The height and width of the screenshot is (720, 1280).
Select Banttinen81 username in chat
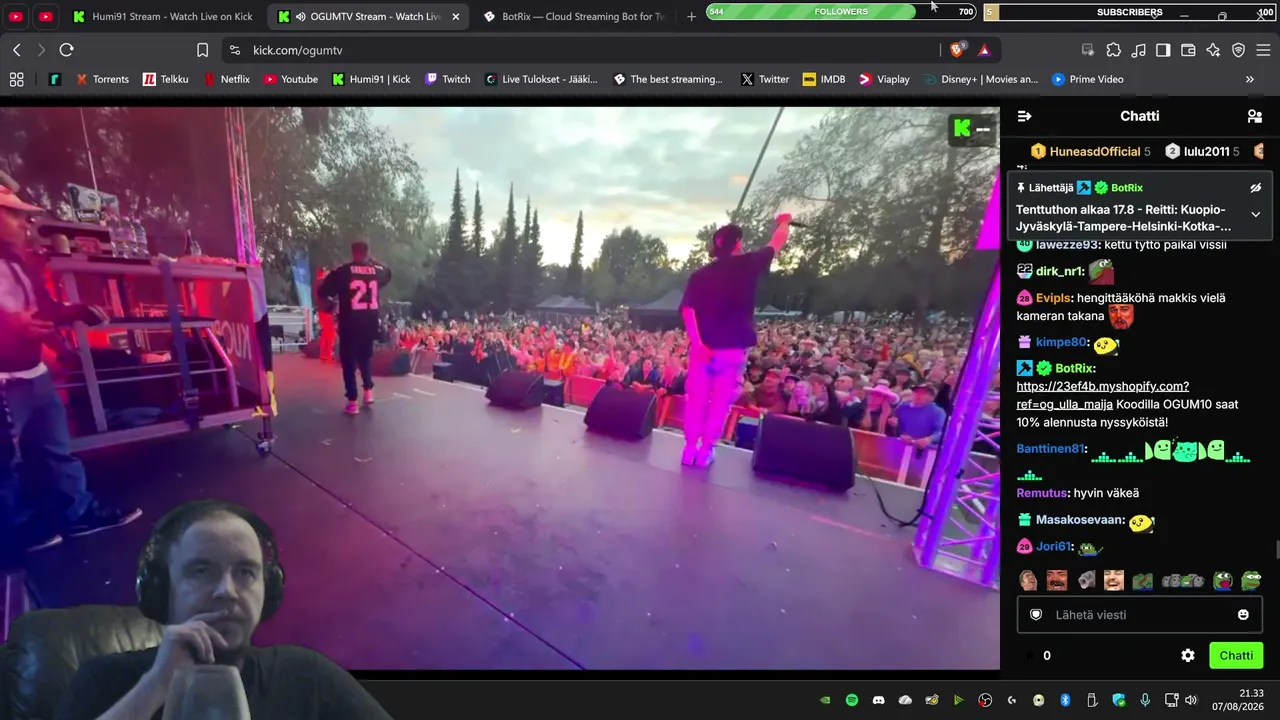(x=1050, y=449)
